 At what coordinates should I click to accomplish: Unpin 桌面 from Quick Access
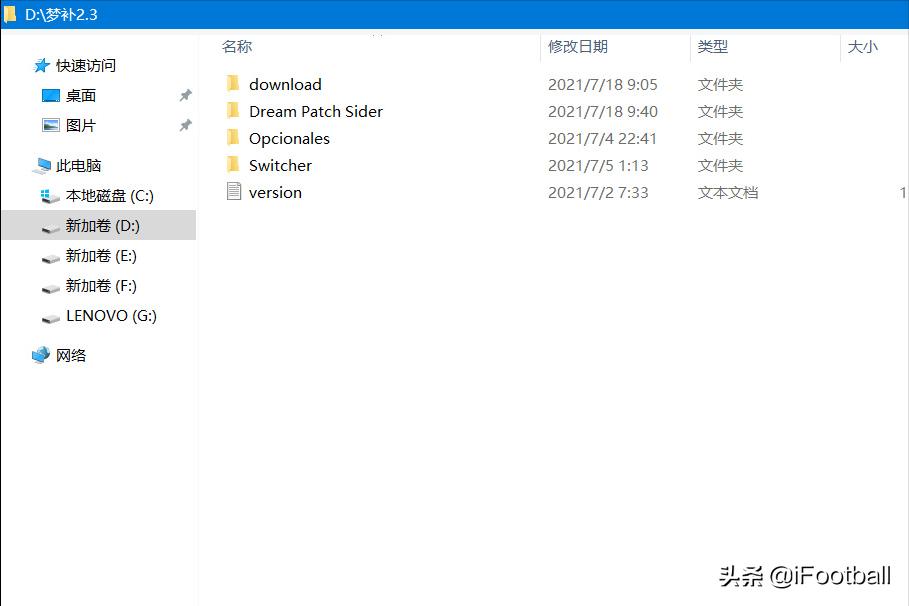184,96
